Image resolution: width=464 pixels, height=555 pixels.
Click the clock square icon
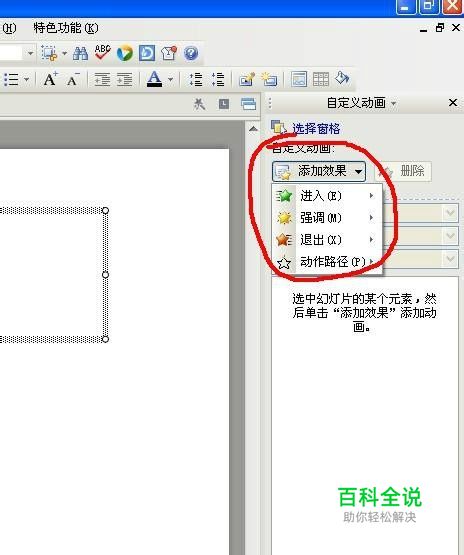224,104
